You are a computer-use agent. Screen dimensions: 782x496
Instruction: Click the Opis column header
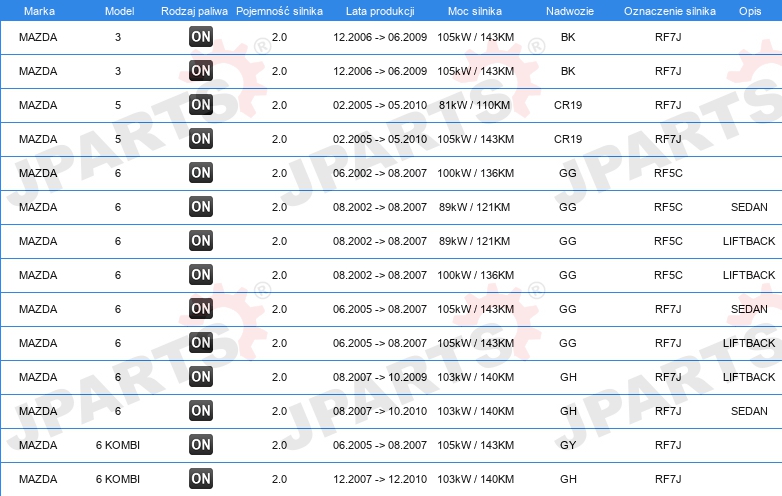(x=750, y=11)
